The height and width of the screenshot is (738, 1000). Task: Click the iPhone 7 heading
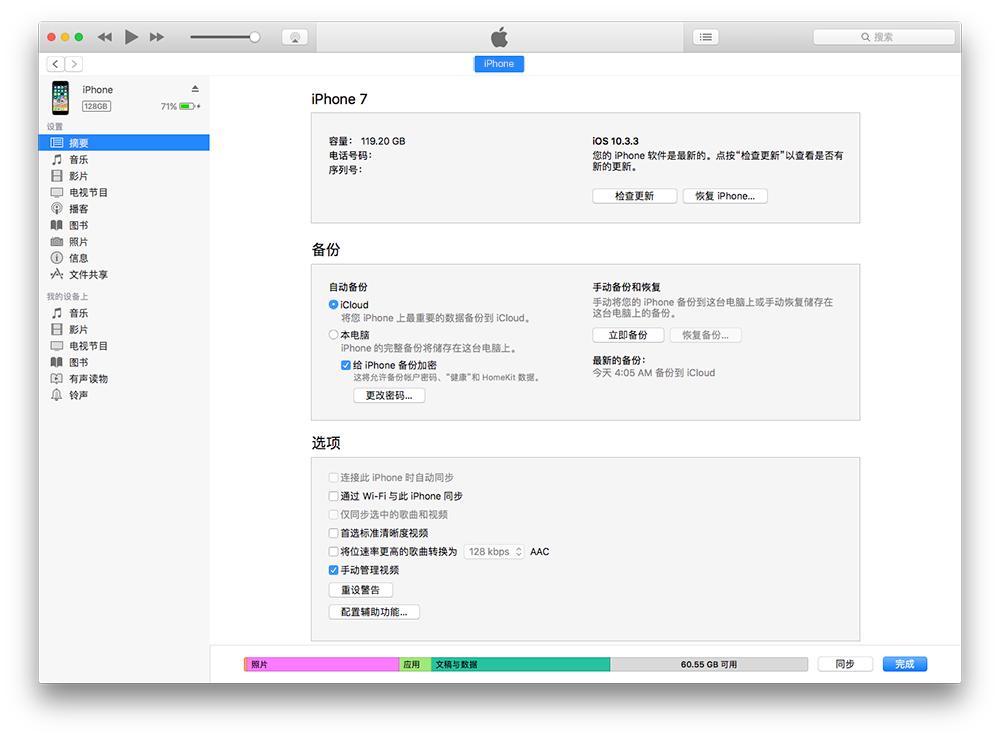(339, 99)
